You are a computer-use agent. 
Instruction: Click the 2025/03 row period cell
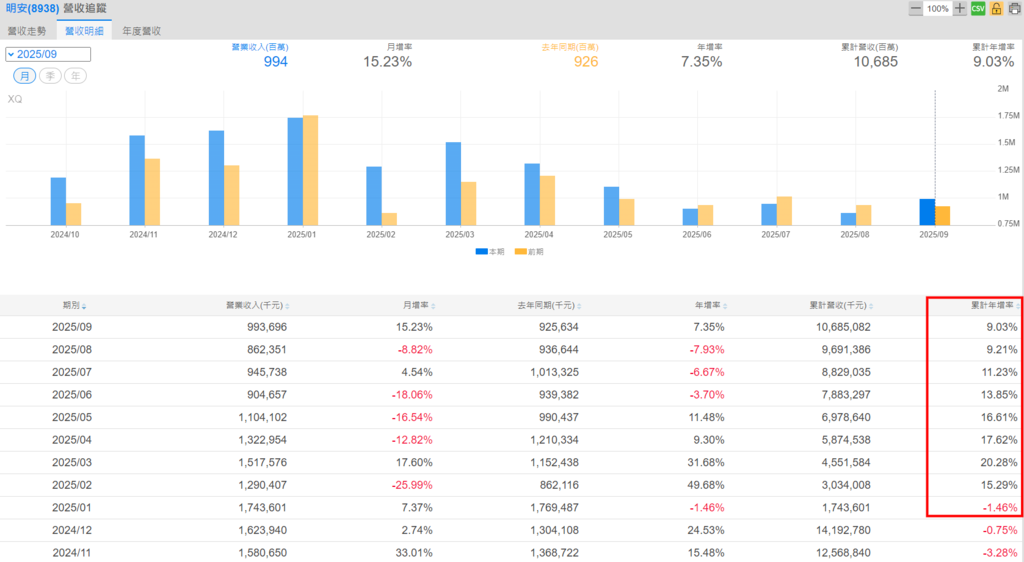(72, 462)
